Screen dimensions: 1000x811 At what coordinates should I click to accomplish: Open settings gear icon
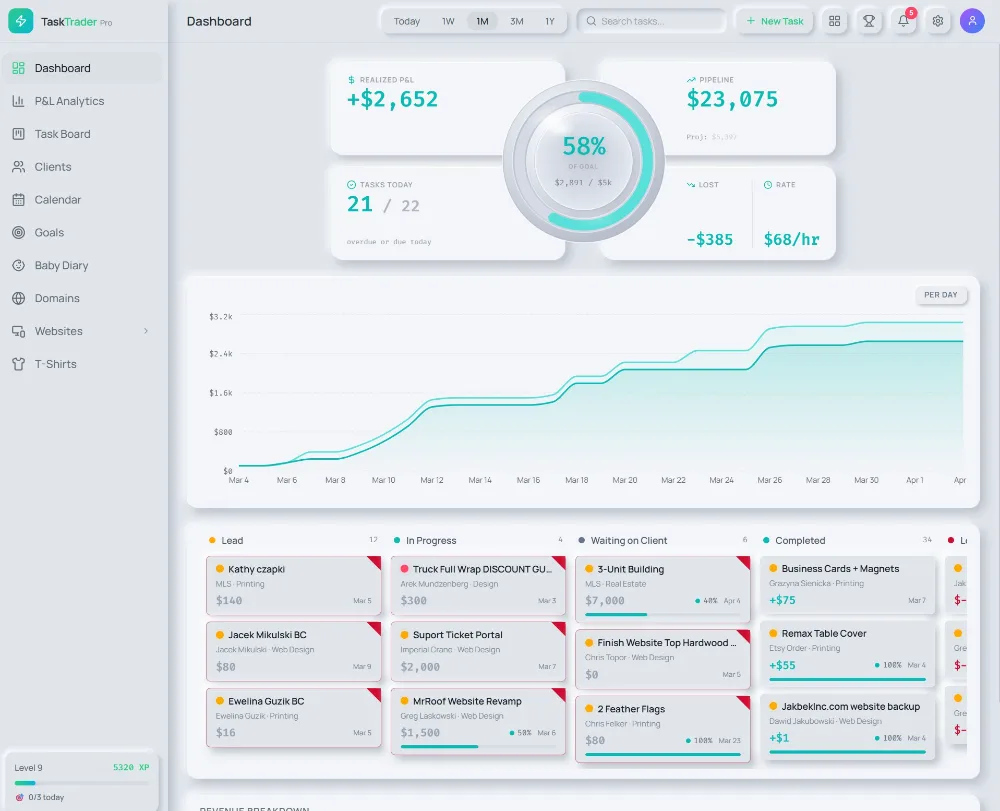pos(937,21)
